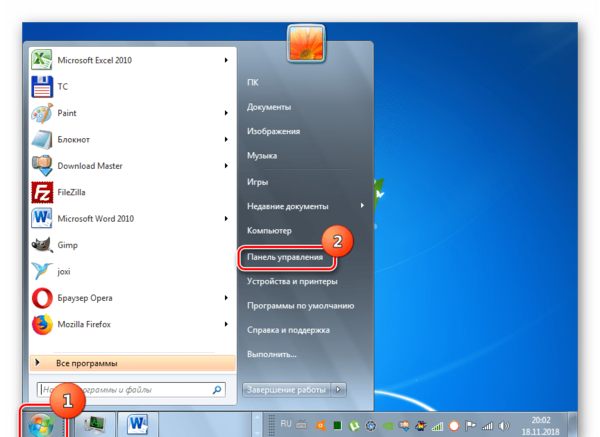Open the Музыка library
Screen dimensions: 600x437
[262, 155]
